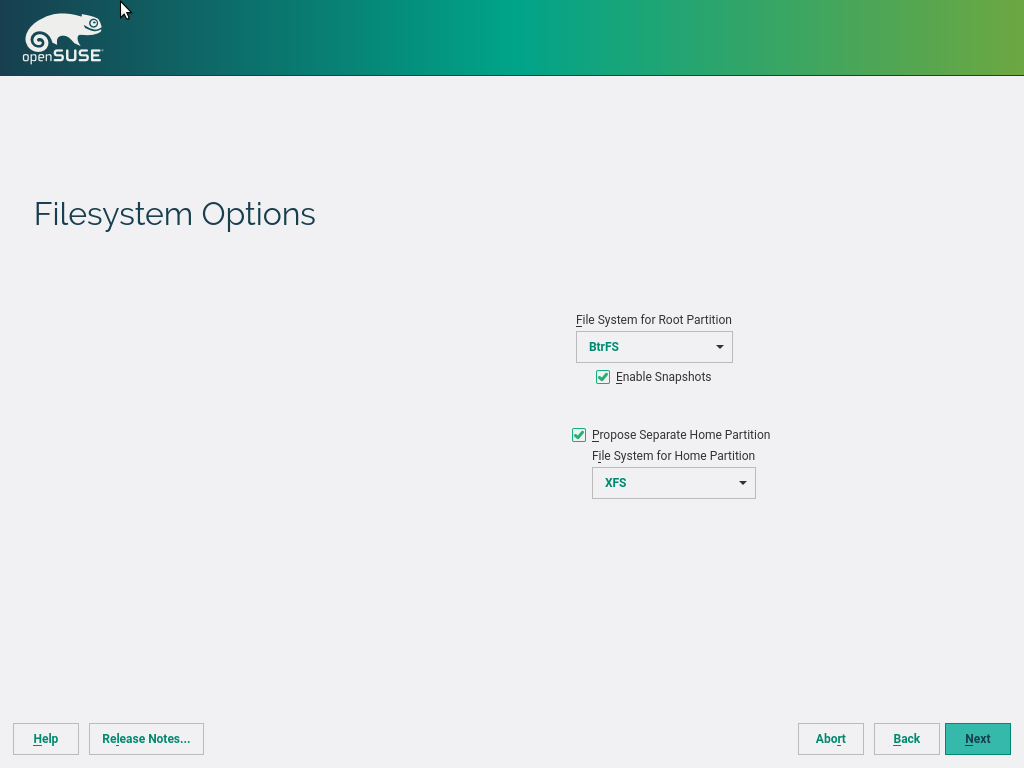This screenshot has width=1024, height=768.
Task: Select the XFS value text
Action: pyautogui.click(x=616, y=483)
